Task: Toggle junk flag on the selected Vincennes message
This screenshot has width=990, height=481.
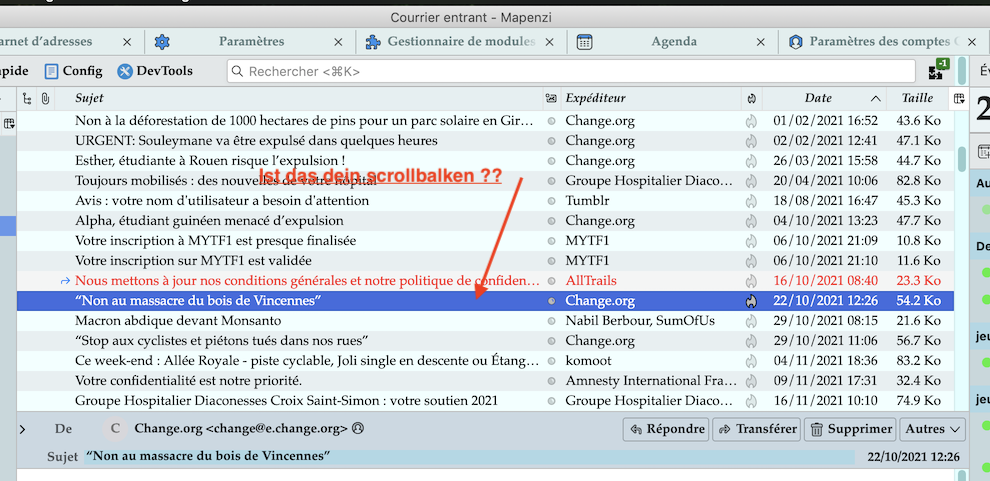Action: point(751,301)
